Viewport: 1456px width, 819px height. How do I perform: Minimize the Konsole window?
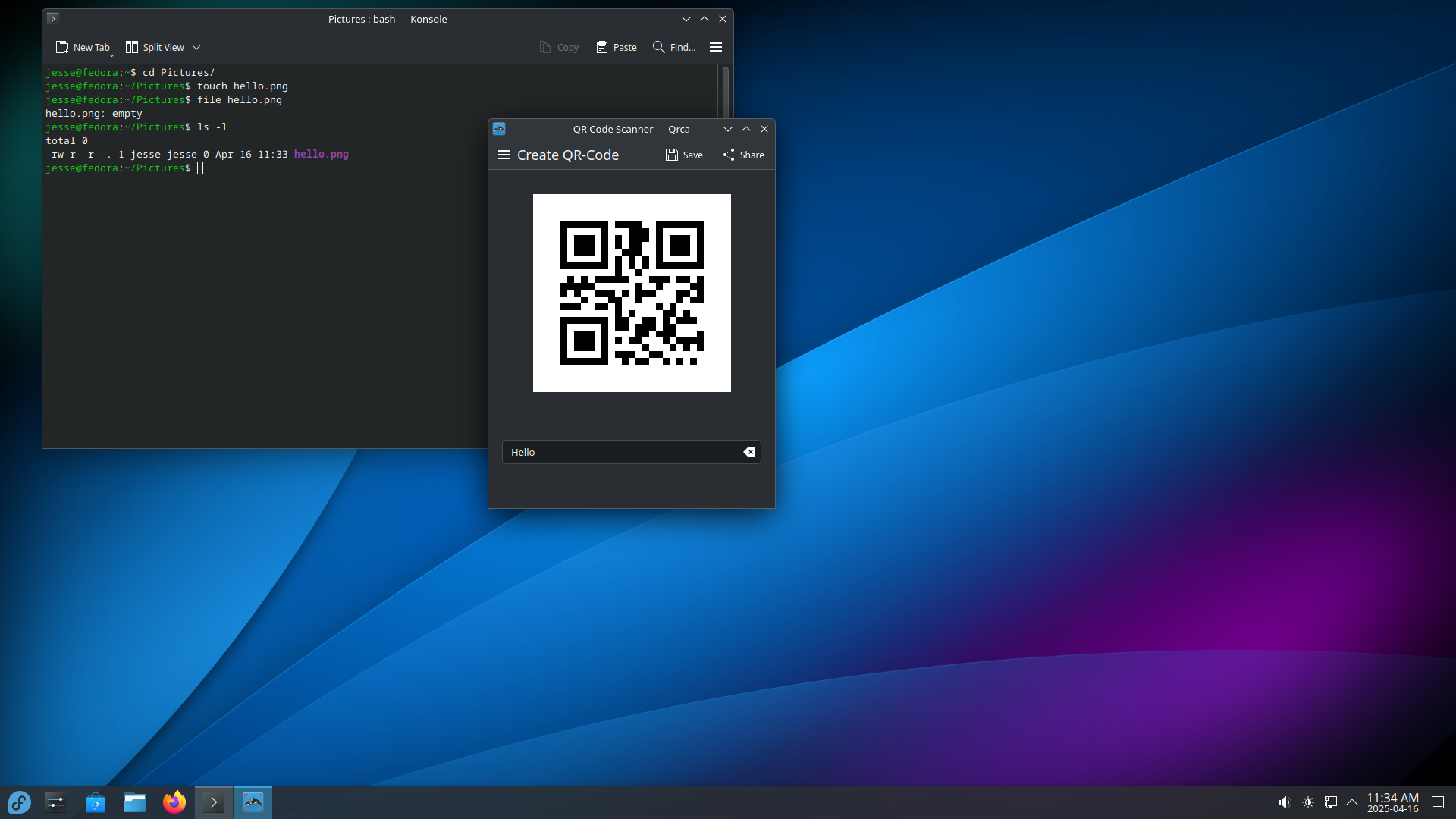(686, 19)
